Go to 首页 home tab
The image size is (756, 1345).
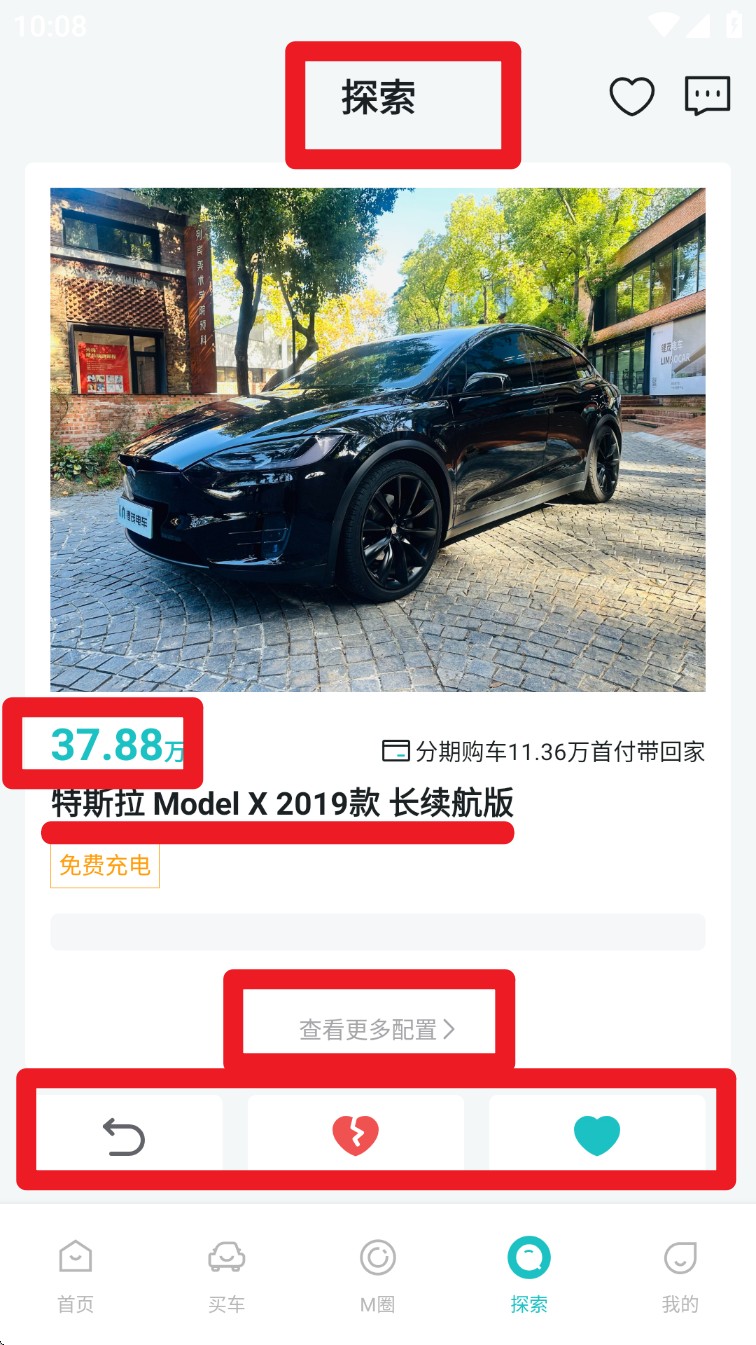pyautogui.click(x=75, y=1276)
